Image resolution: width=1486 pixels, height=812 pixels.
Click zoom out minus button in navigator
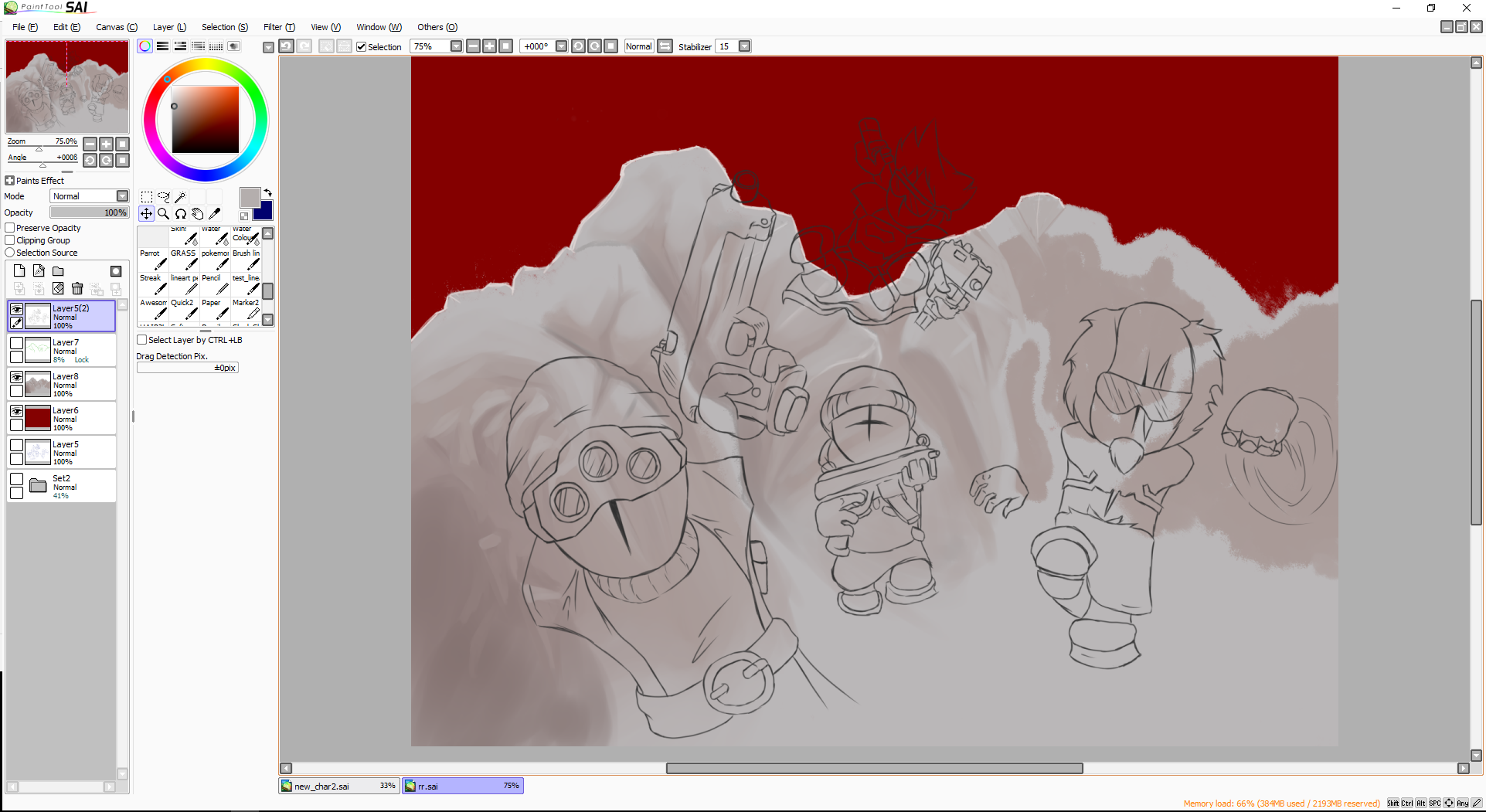pyautogui.click(x=90, y=144)
